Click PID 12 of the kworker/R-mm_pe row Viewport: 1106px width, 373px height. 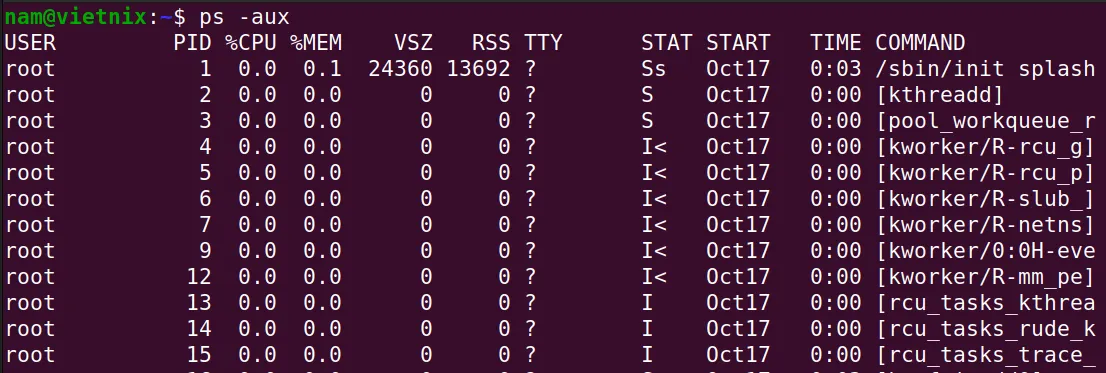[x=199, y=278]
